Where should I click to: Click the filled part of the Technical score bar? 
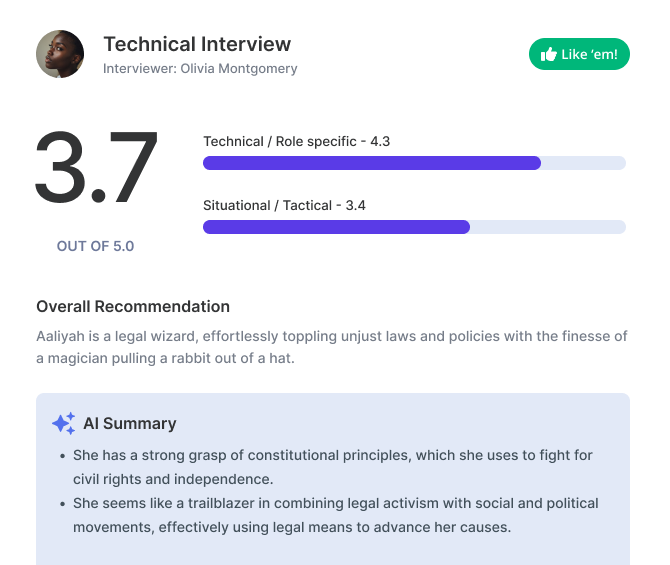pyautogui.click(x=371, y=163)
